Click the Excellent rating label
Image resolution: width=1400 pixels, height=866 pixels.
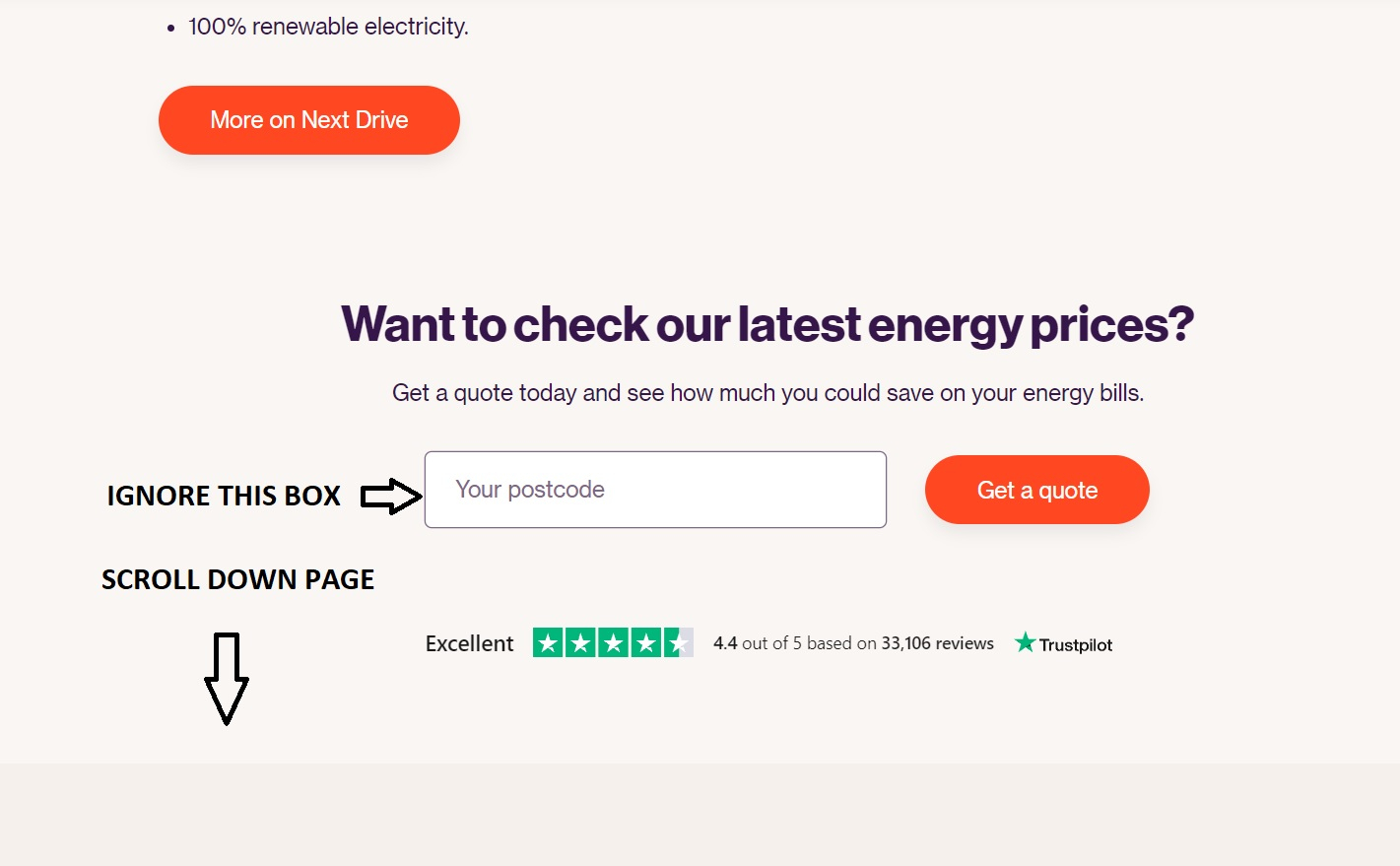(469, 644)
